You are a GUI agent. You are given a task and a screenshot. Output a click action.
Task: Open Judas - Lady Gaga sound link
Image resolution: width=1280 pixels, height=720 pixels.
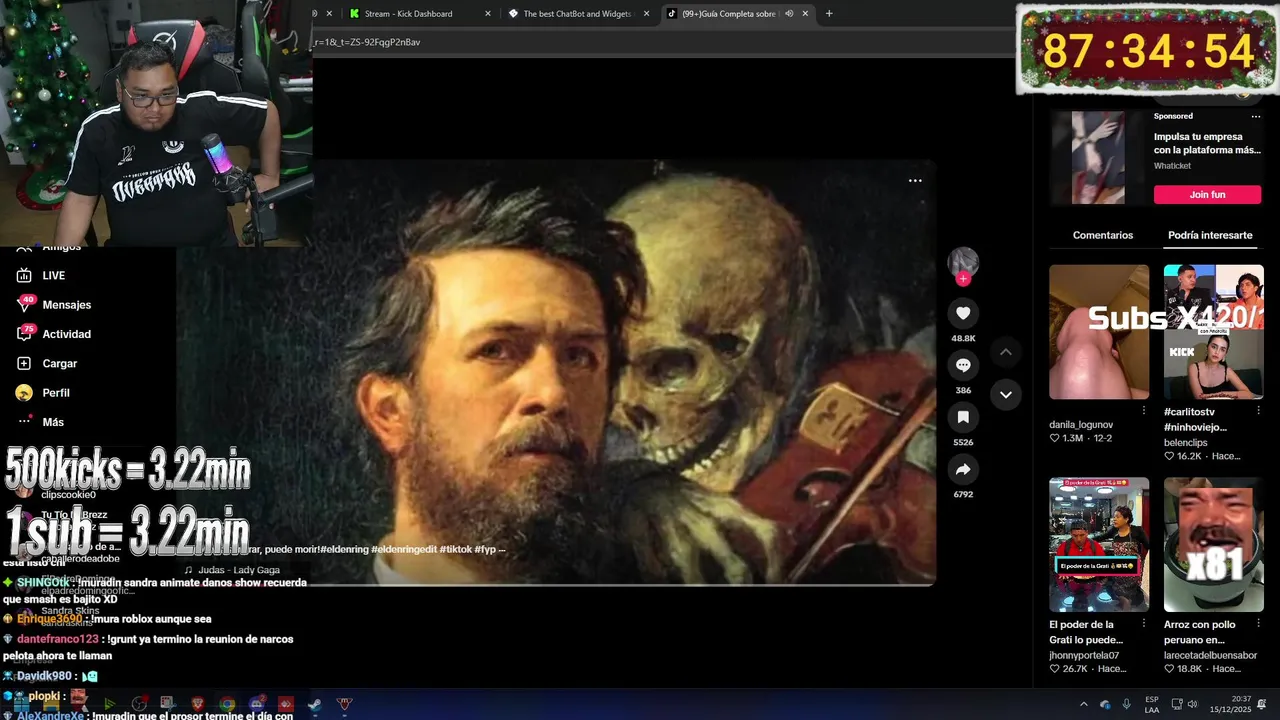(x=239, y=570)
